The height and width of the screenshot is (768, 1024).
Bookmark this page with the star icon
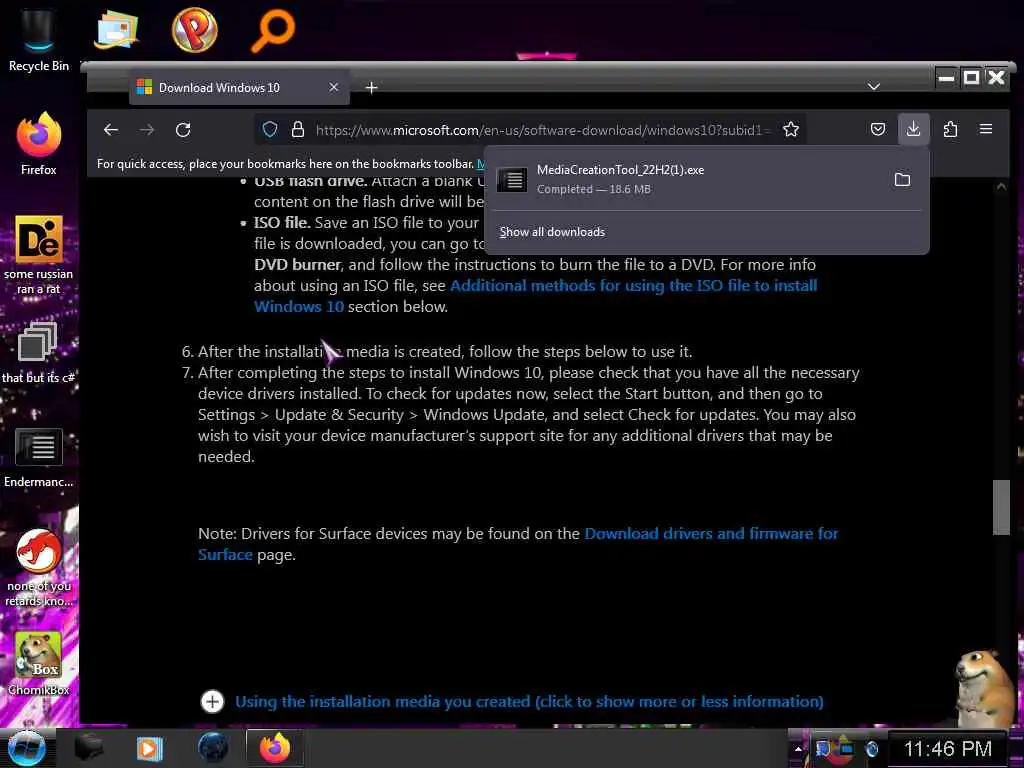click(x=791, y=129)
